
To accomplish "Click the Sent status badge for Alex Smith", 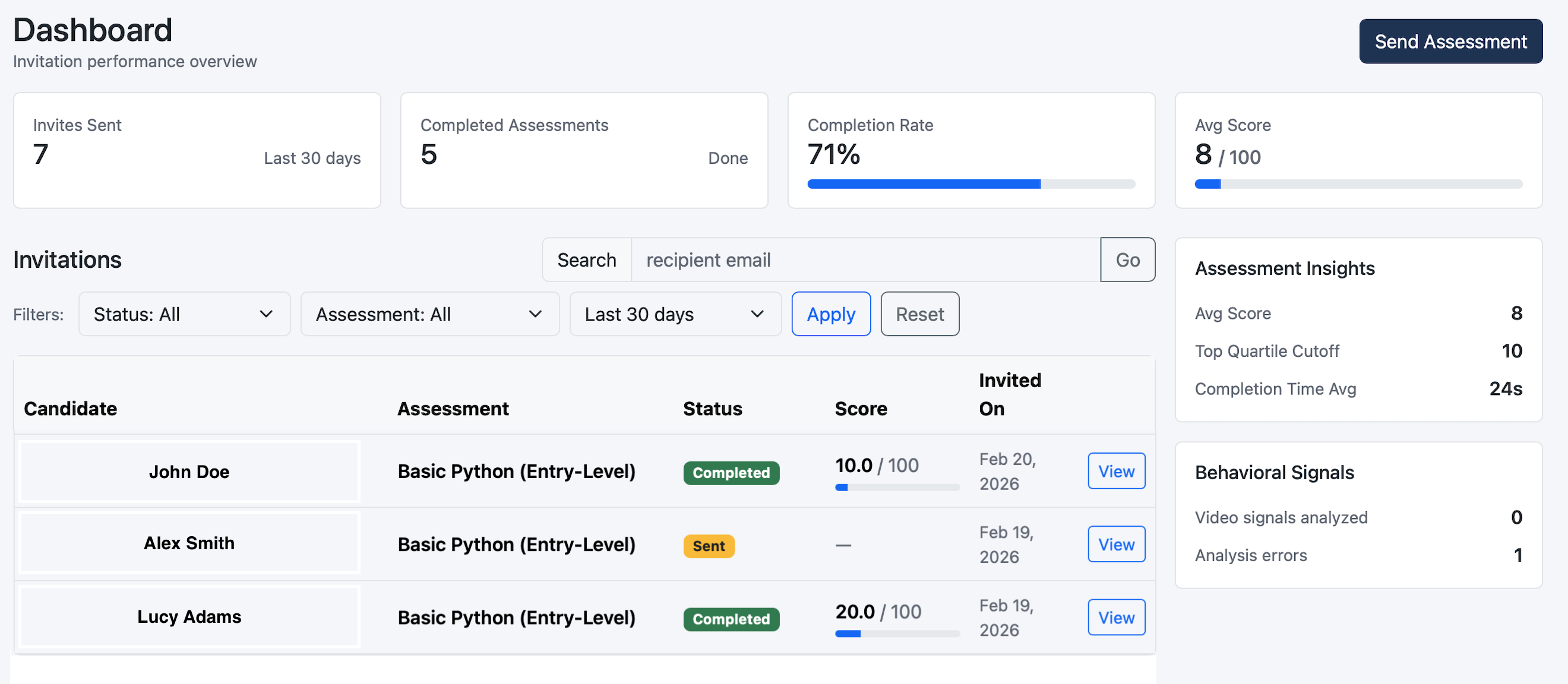I will [x=708, y=546].
